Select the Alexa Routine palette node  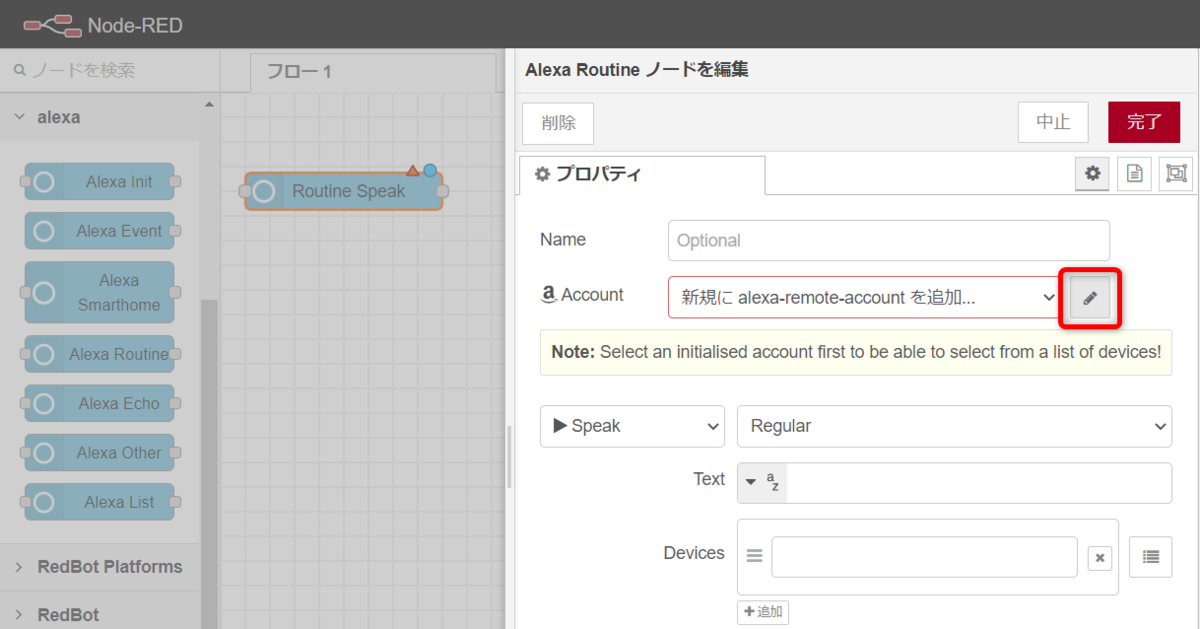99,354
